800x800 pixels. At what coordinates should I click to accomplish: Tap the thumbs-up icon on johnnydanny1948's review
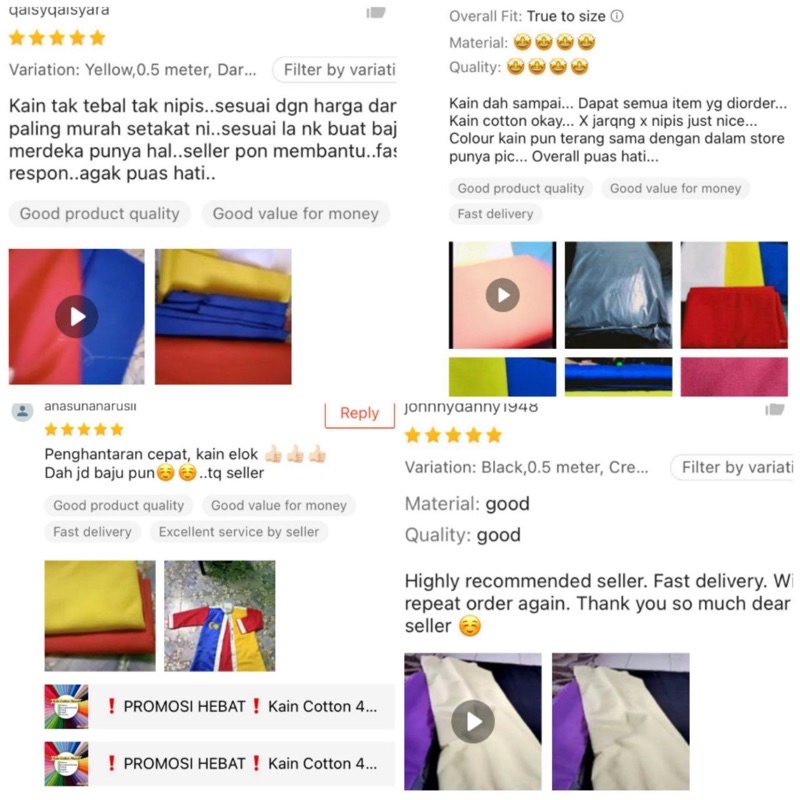coord(774,409)
